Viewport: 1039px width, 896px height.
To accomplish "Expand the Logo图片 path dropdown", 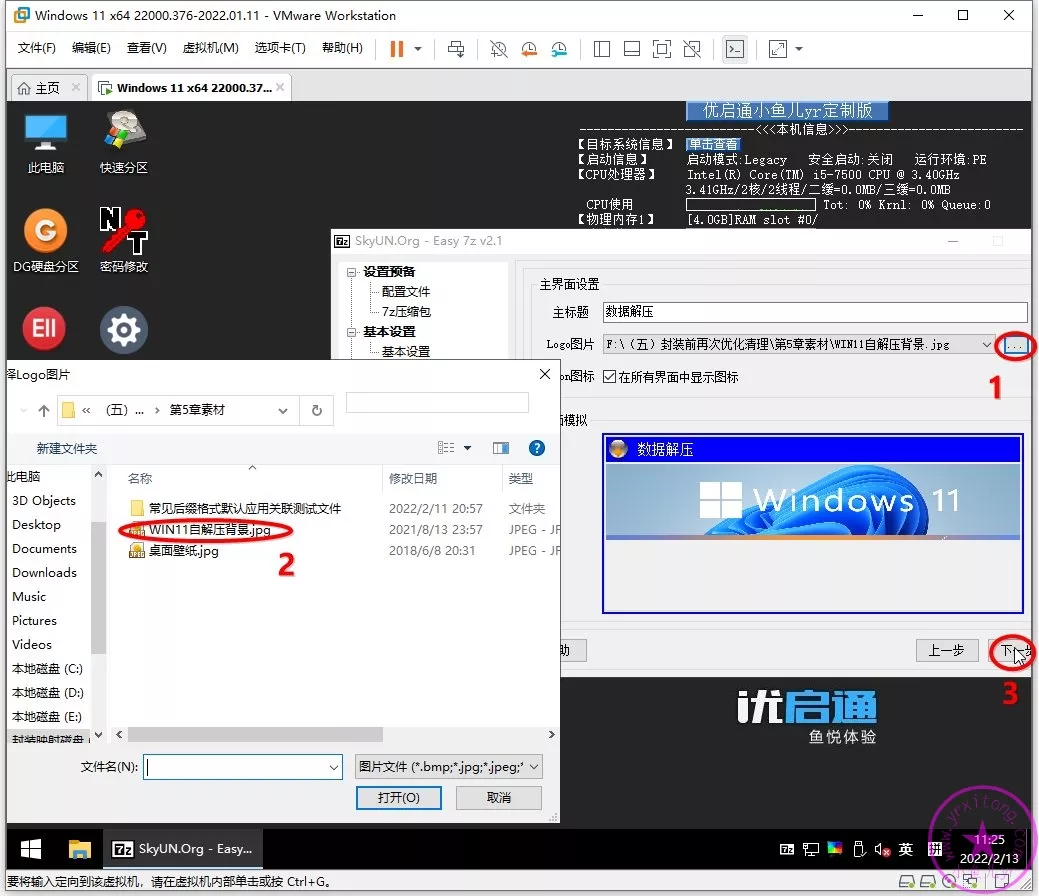I will [x=988, y=345].
